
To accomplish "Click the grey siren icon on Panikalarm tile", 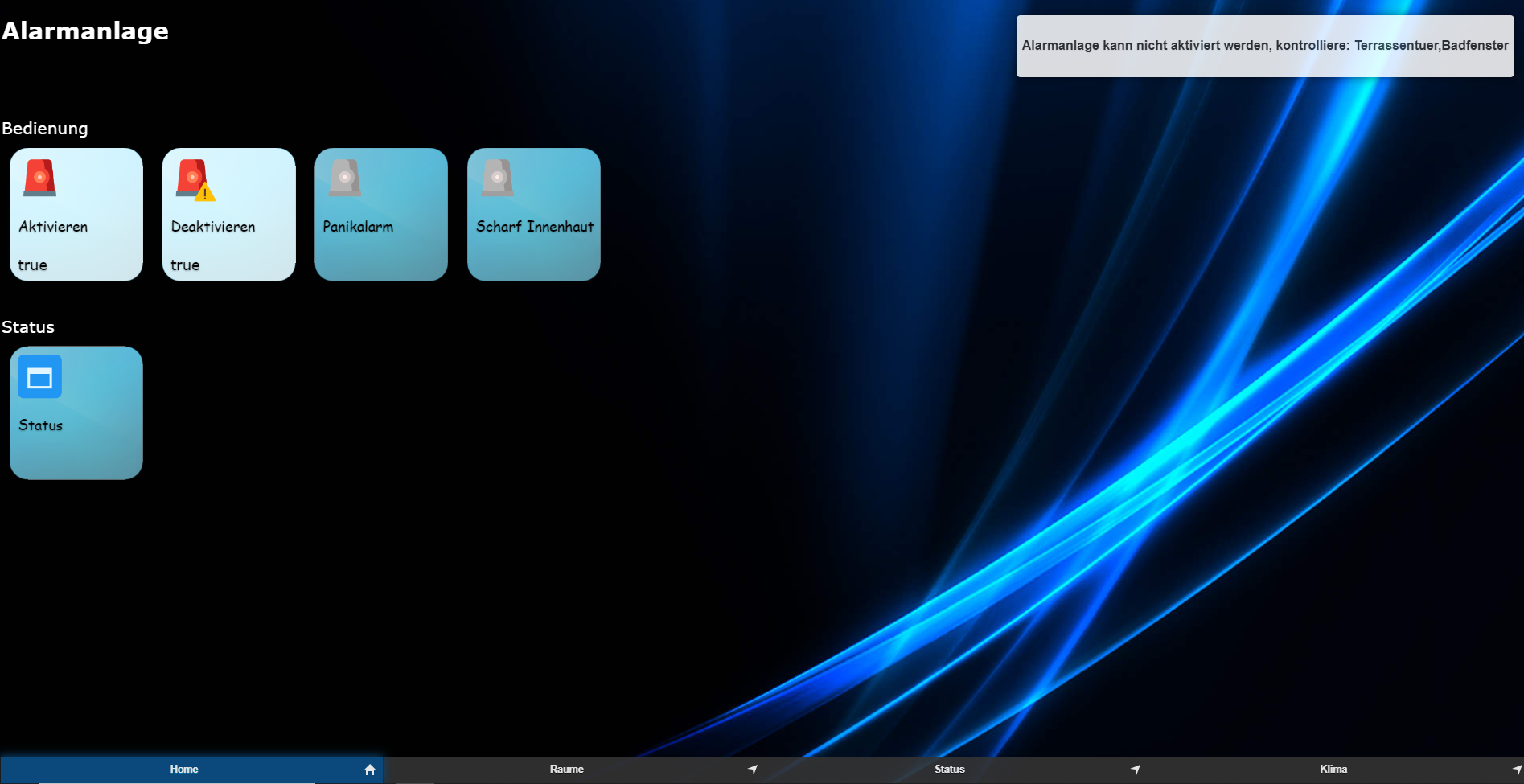I will click(345, 178).
